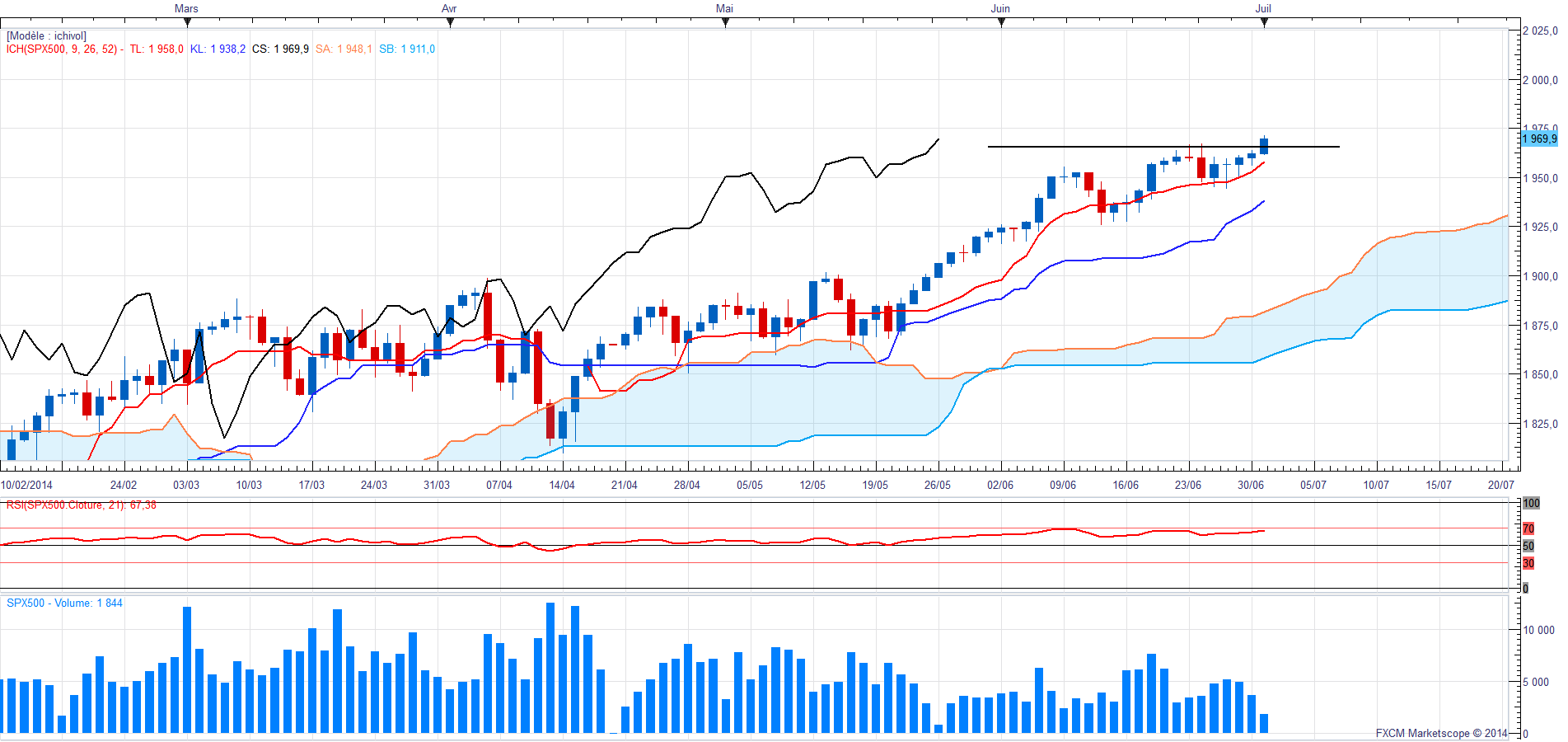
Task: Click the 30/06 date on time axis
Action: [x=1251, y=485]
